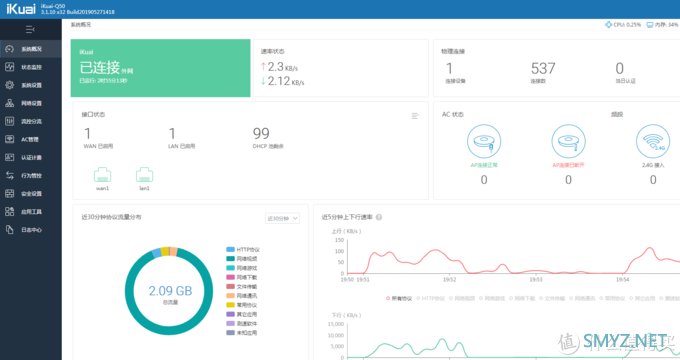Toggle 网络通讯 in the upload chart legend
This screenshot has width=680, height=360.
[x=582, y=298]
